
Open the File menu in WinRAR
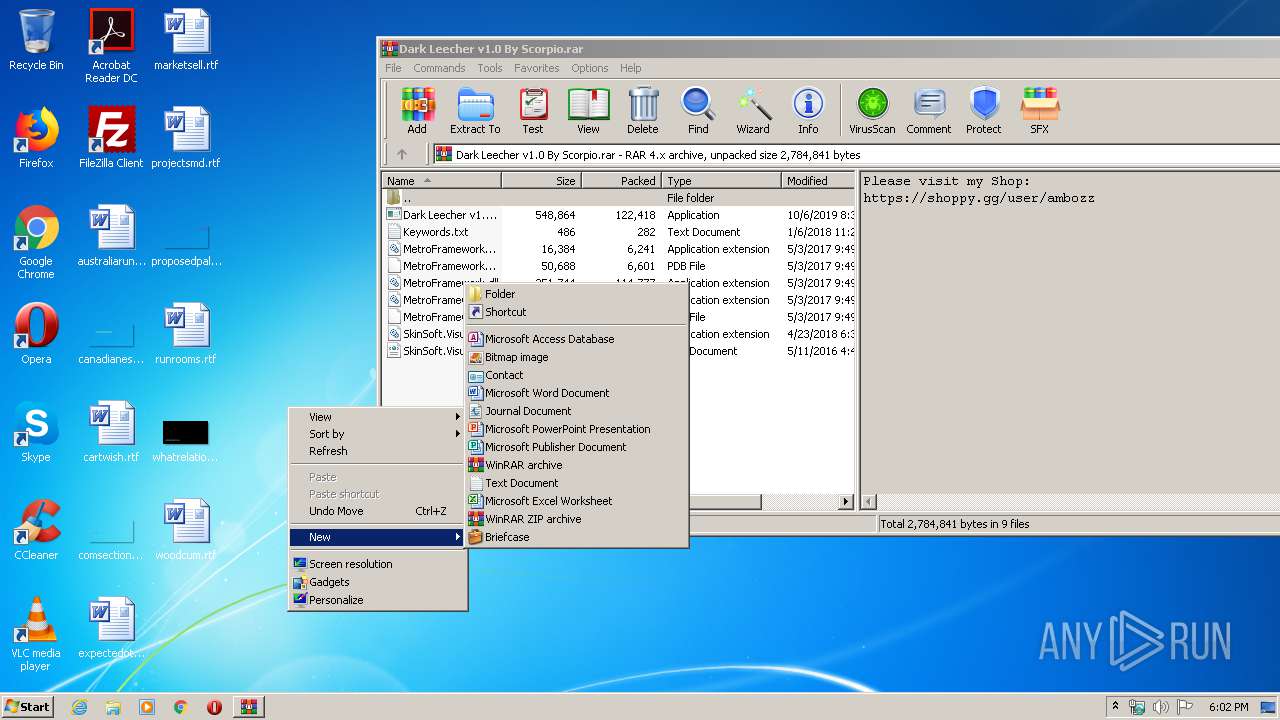pyautogui.click(x=393, y=68)
